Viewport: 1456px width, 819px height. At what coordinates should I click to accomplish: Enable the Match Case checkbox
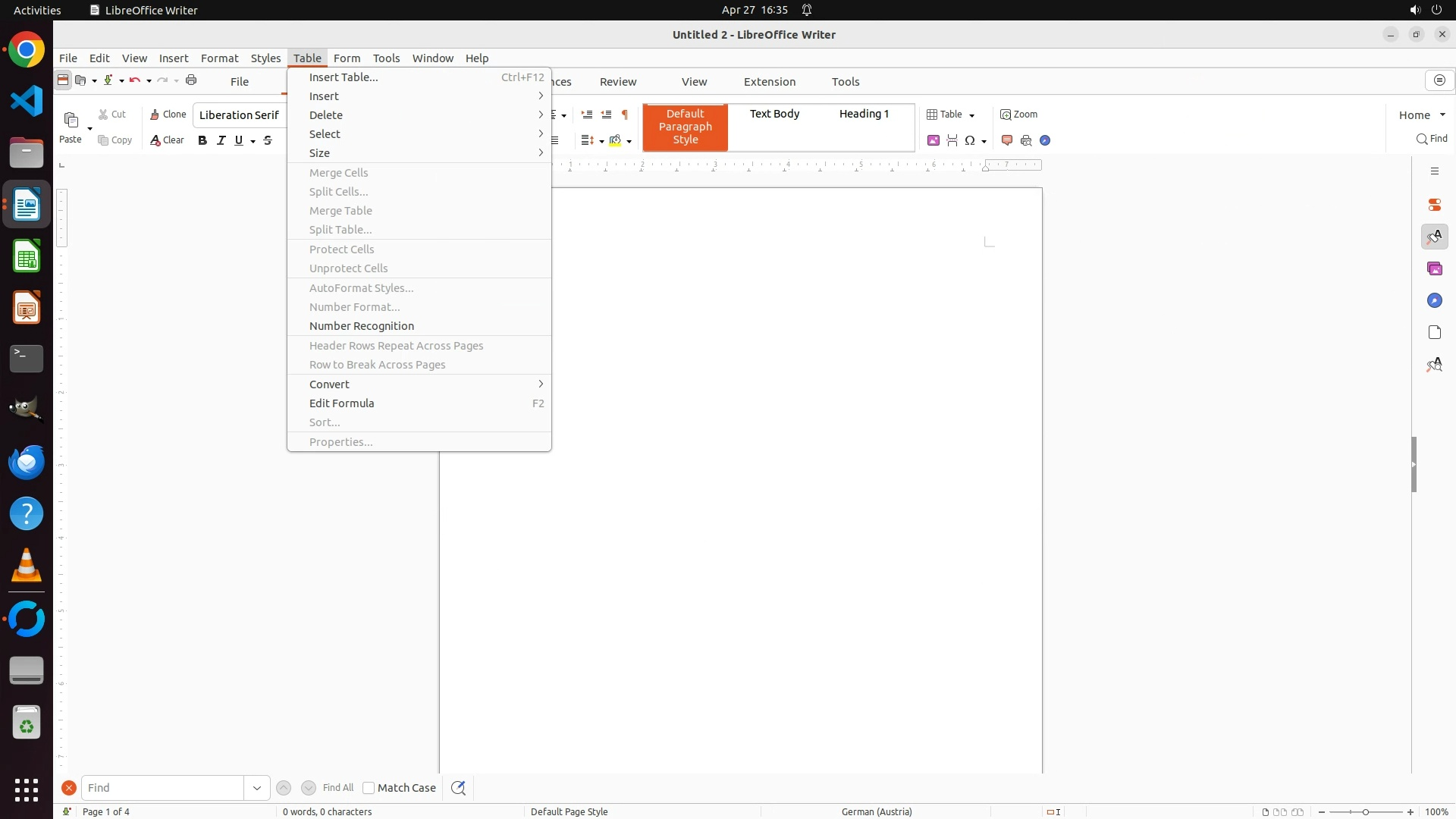point(369,788)
